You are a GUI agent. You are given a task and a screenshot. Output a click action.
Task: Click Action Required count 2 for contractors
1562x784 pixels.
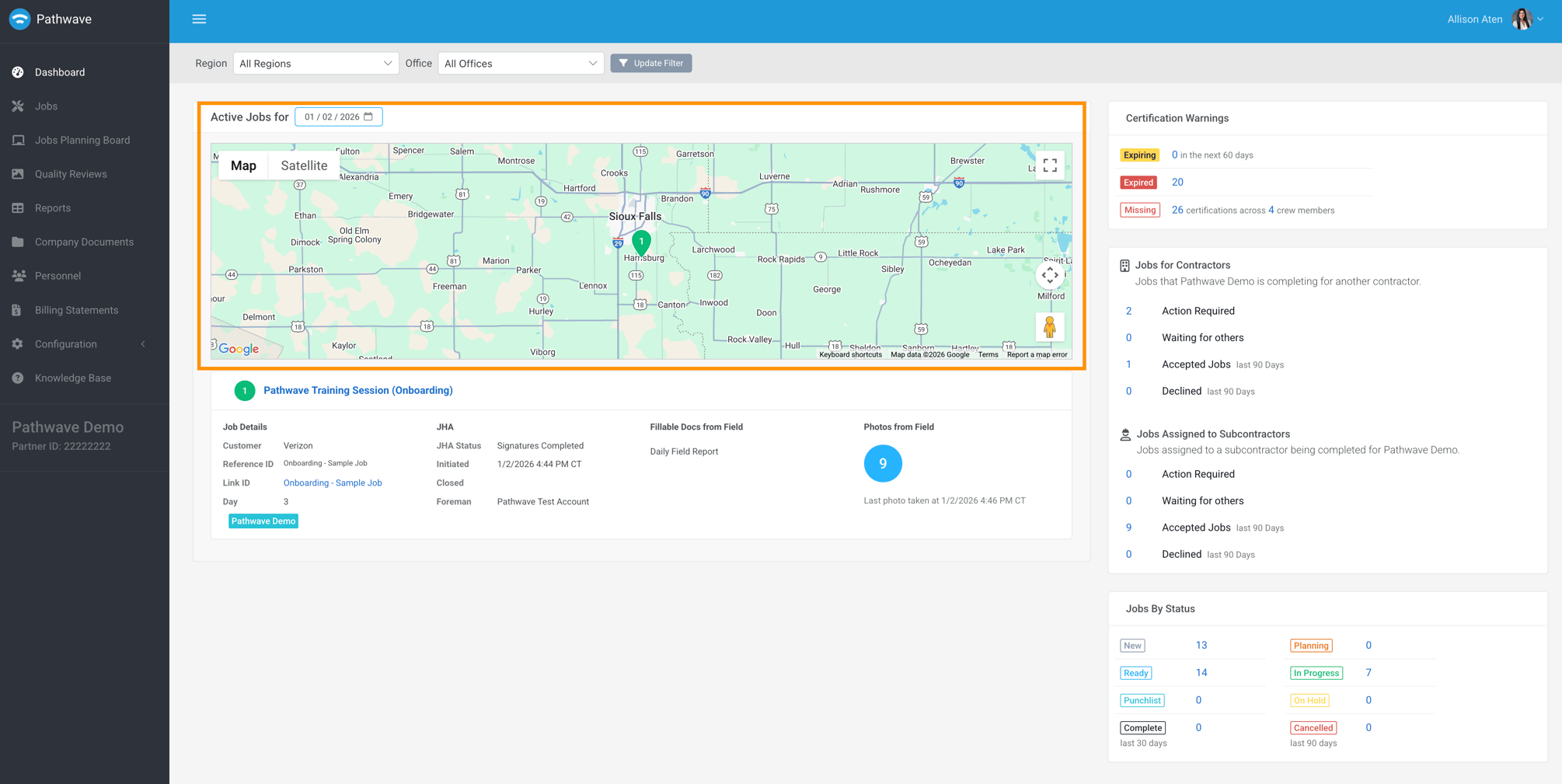[x=1128, y=311]
